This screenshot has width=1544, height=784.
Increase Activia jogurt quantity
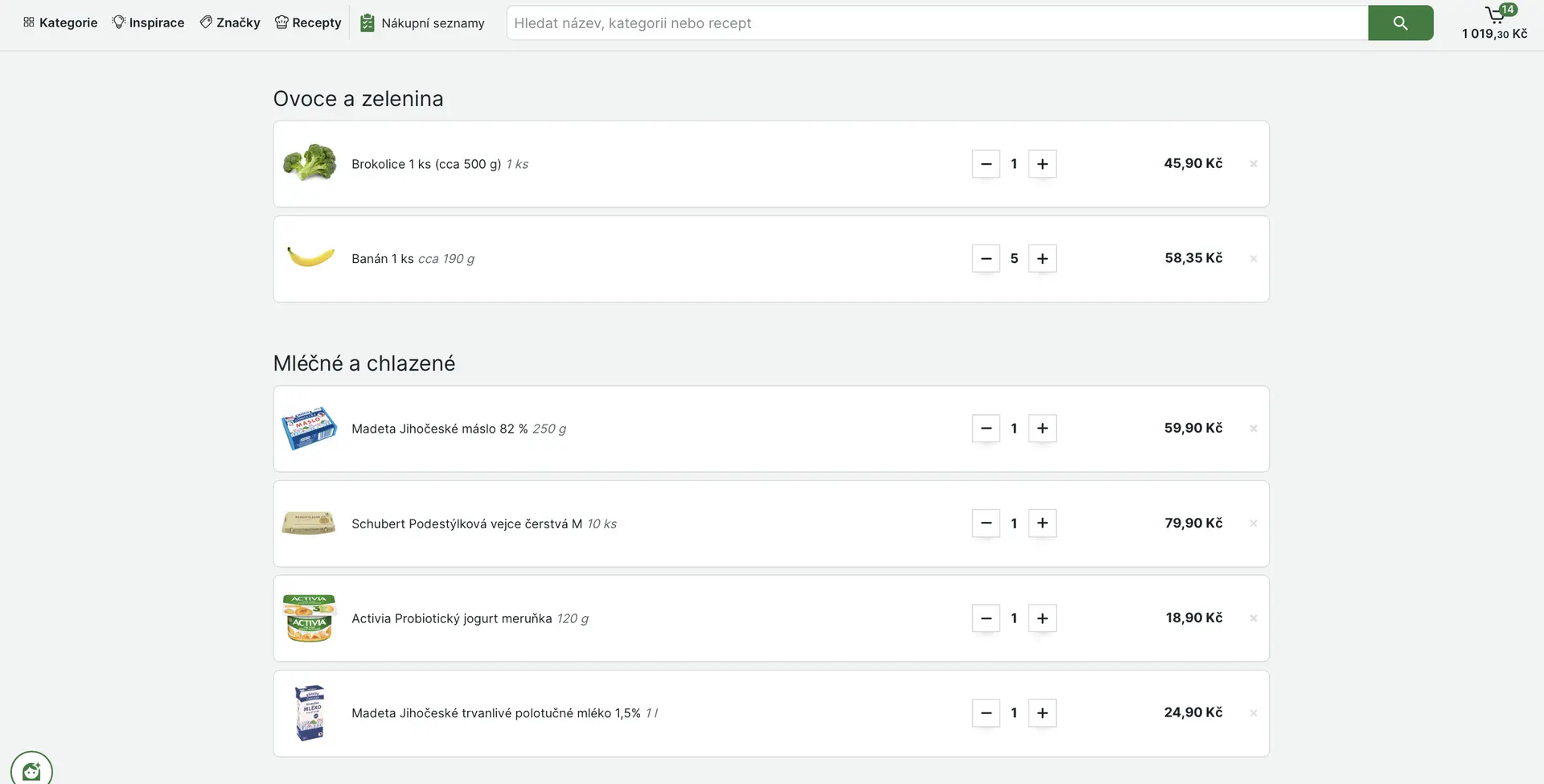pyautogui.click(x=1042, y=618)
